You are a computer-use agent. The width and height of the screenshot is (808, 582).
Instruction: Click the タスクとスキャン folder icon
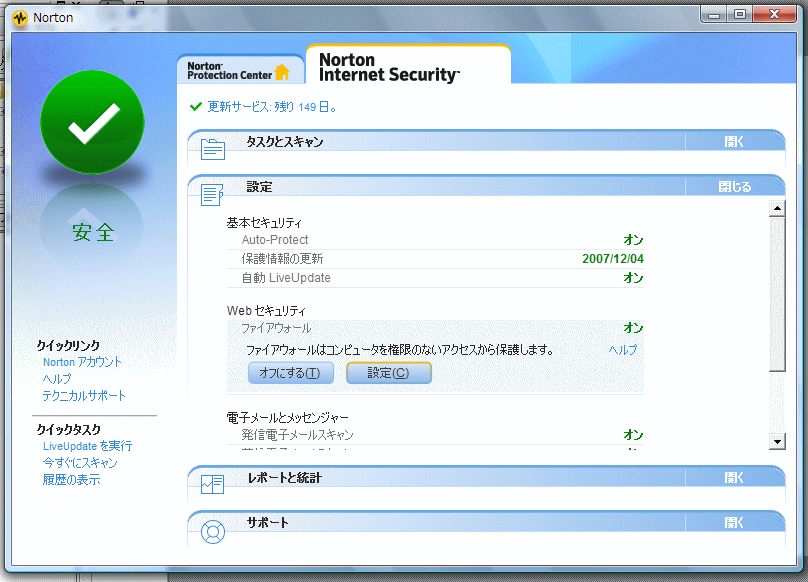213,149
